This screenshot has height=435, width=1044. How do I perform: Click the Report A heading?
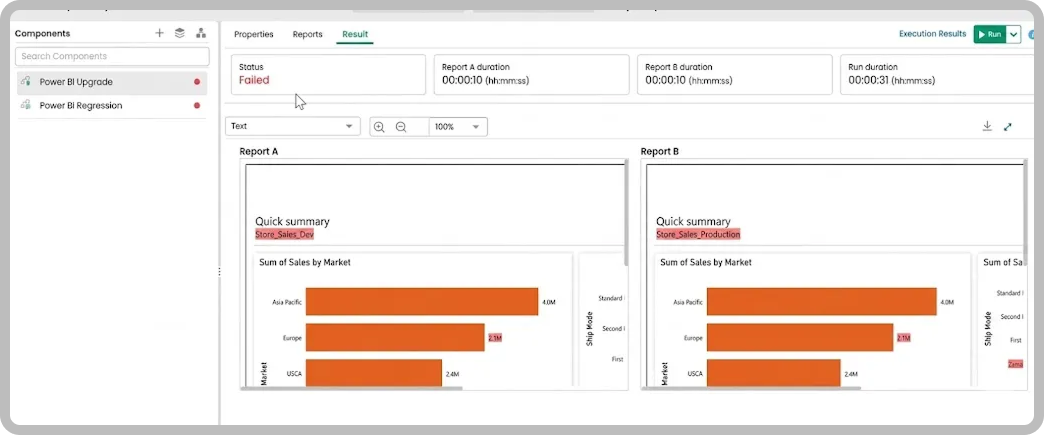click(x=258, y=151)
